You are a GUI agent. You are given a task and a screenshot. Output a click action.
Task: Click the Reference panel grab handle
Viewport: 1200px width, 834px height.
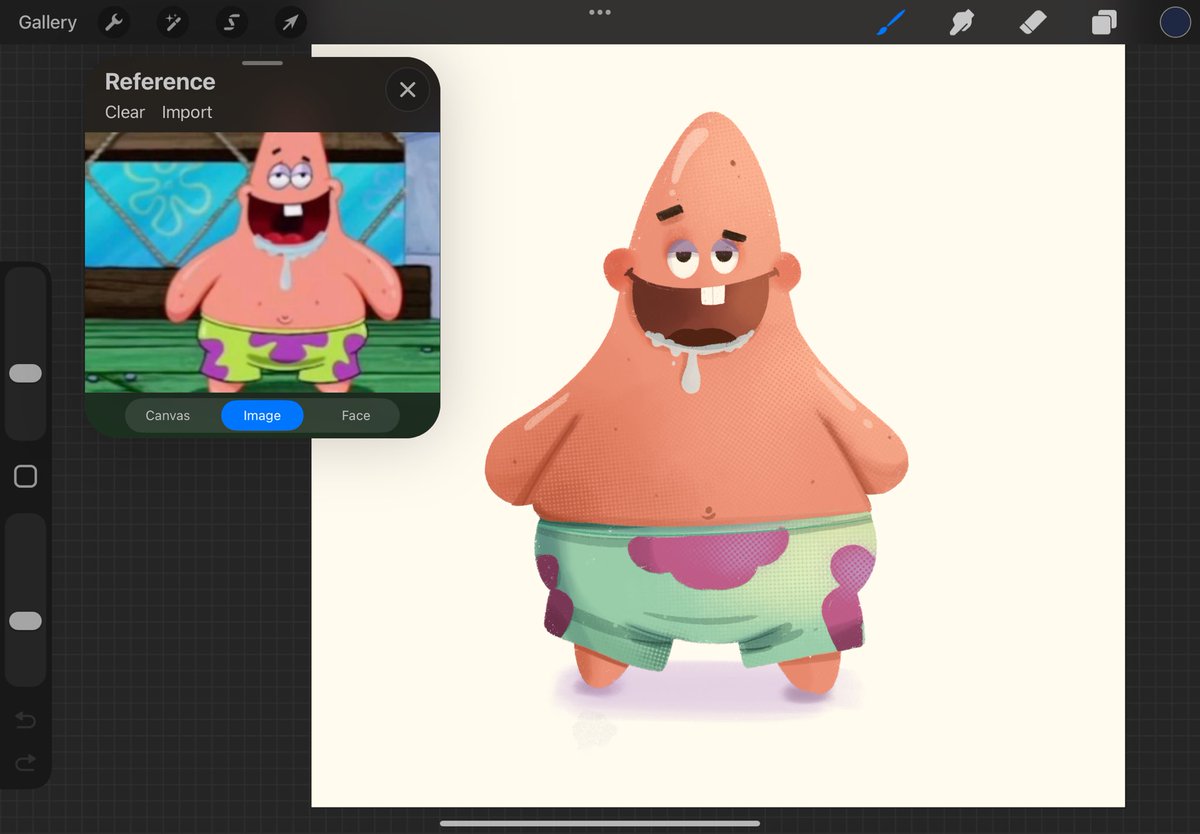(262, 63)
